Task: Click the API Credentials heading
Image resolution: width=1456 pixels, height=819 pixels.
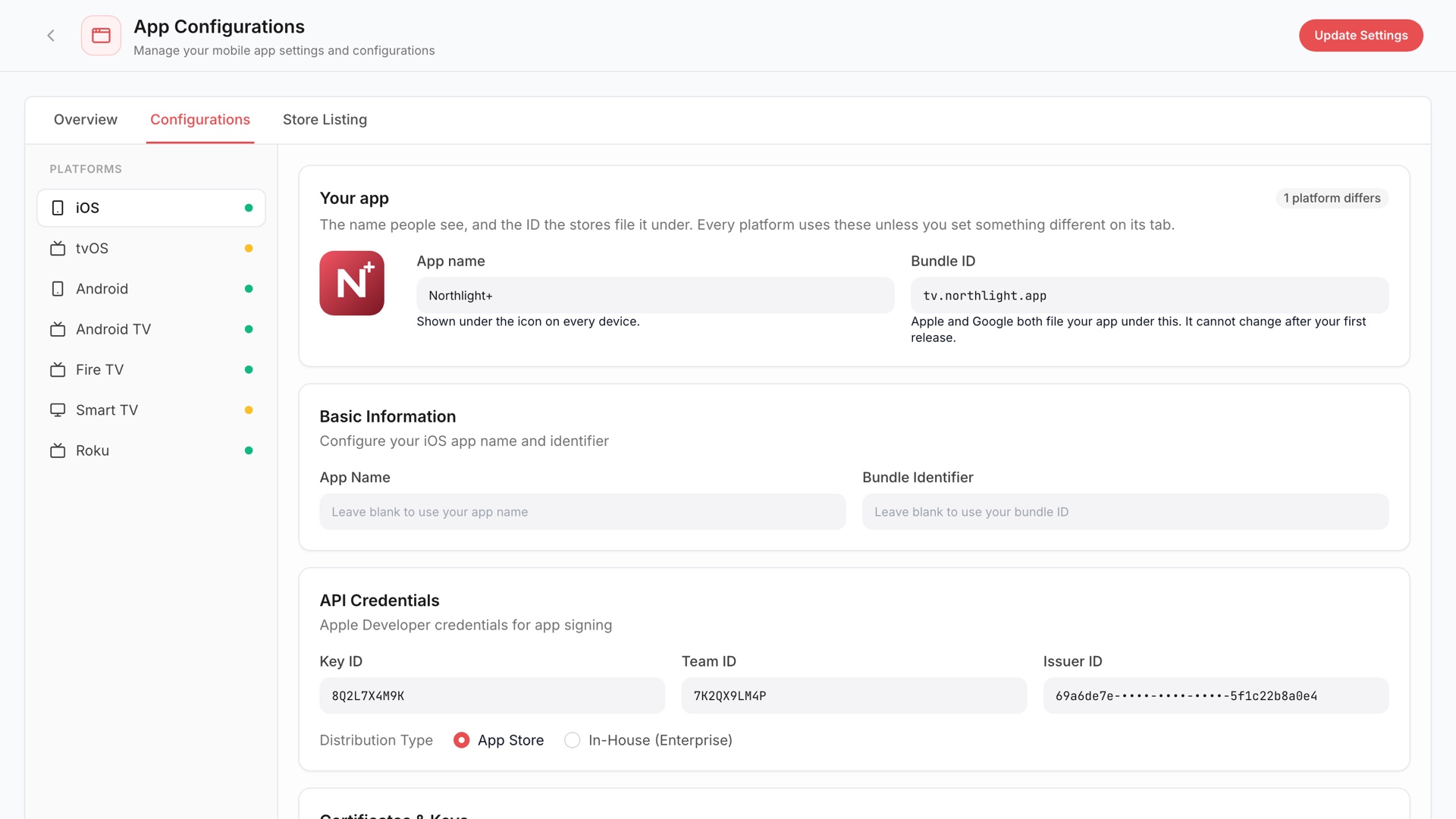Action: click(379, 601)
